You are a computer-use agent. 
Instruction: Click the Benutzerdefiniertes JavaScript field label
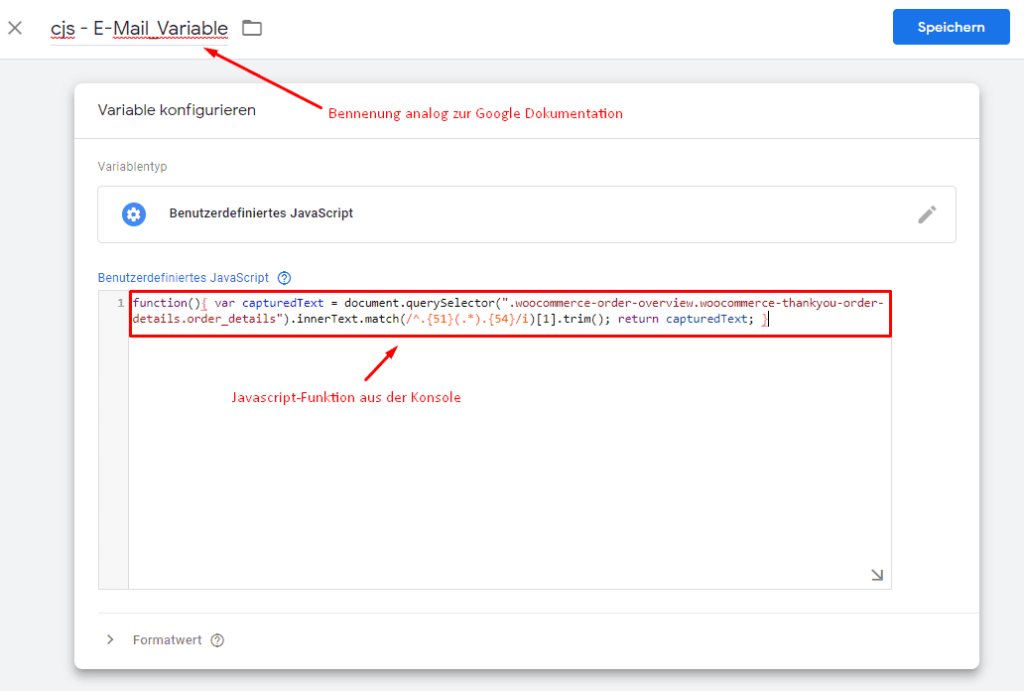pyautogui.click(x=183, y=278)
